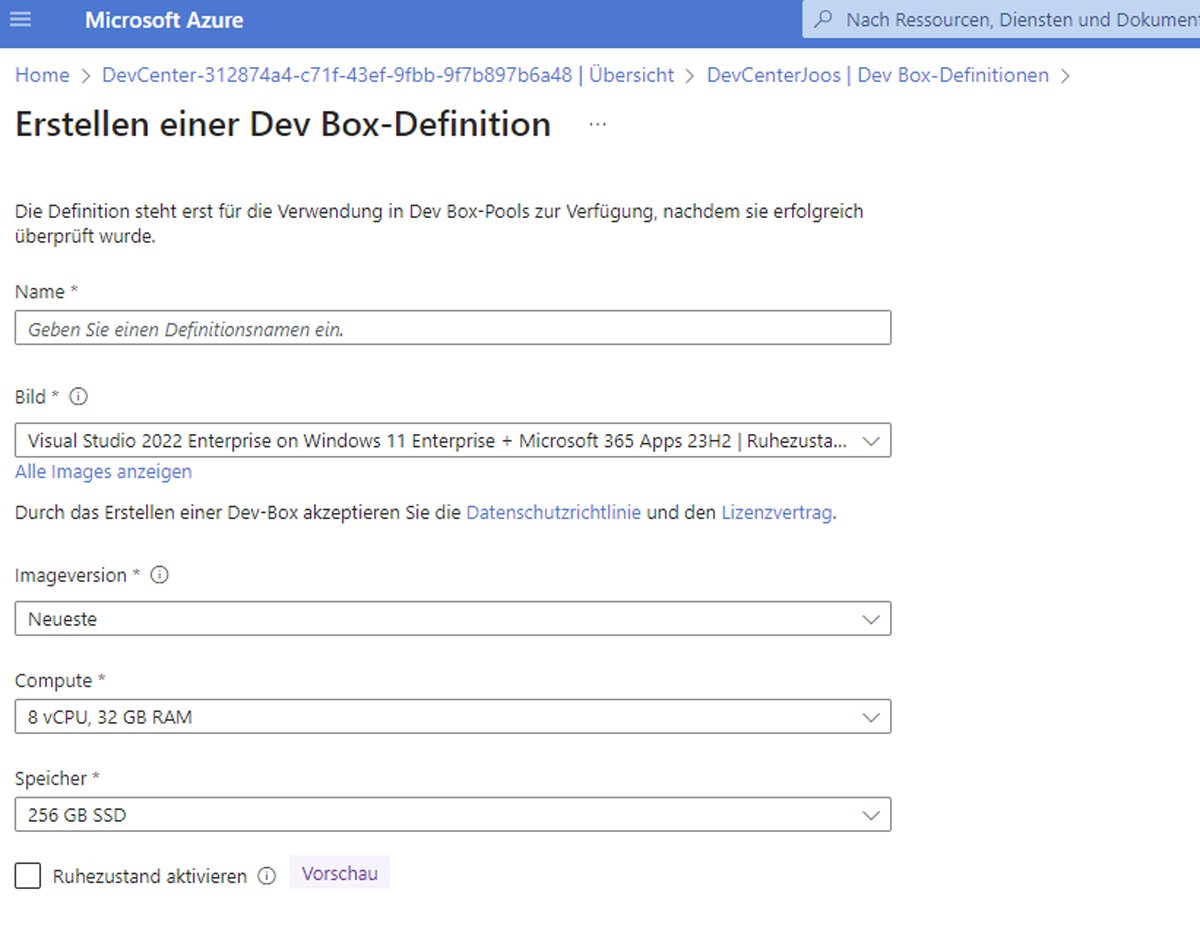Click the Name definition input field

coord(452,327)
